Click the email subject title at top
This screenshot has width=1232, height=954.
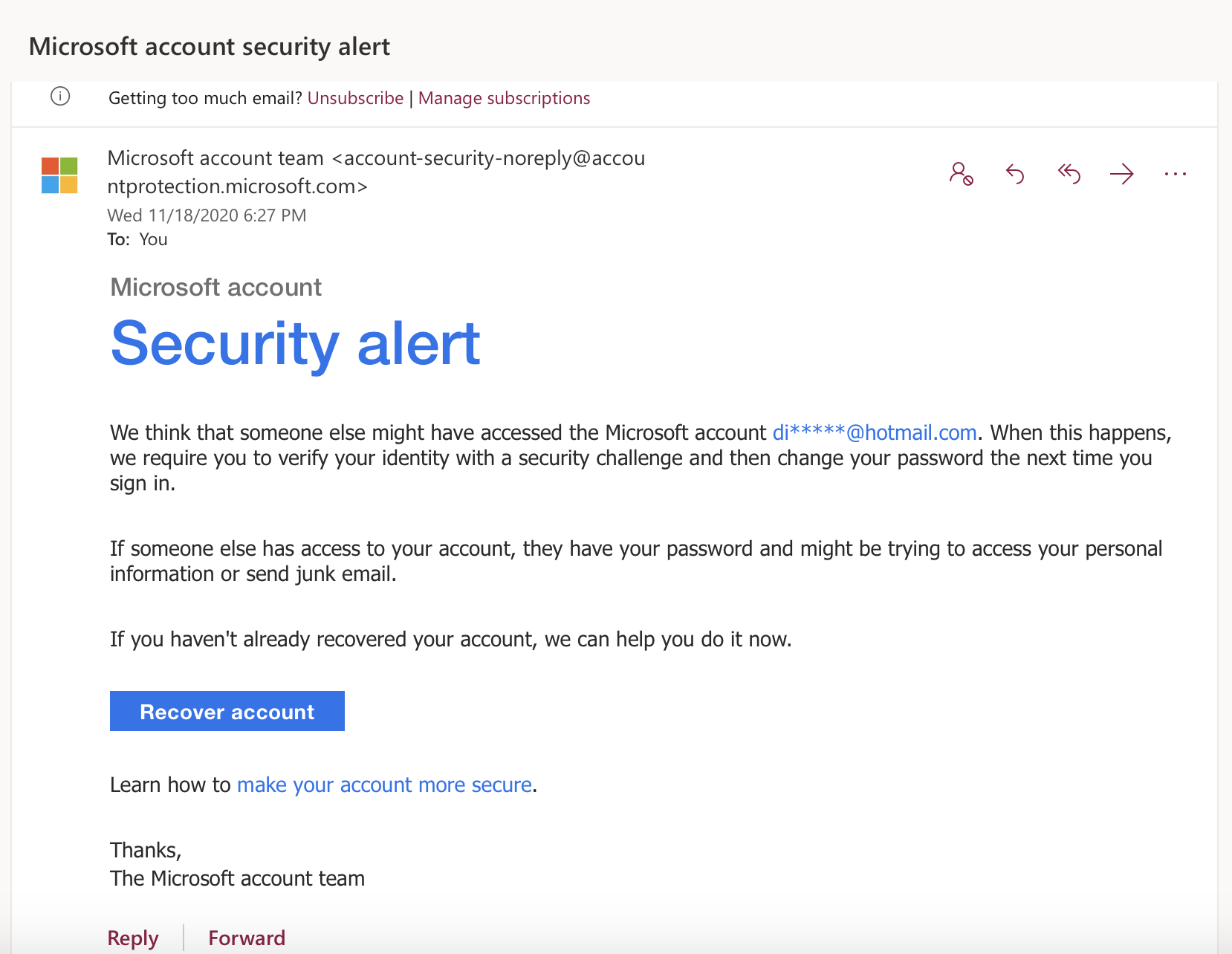210,47
